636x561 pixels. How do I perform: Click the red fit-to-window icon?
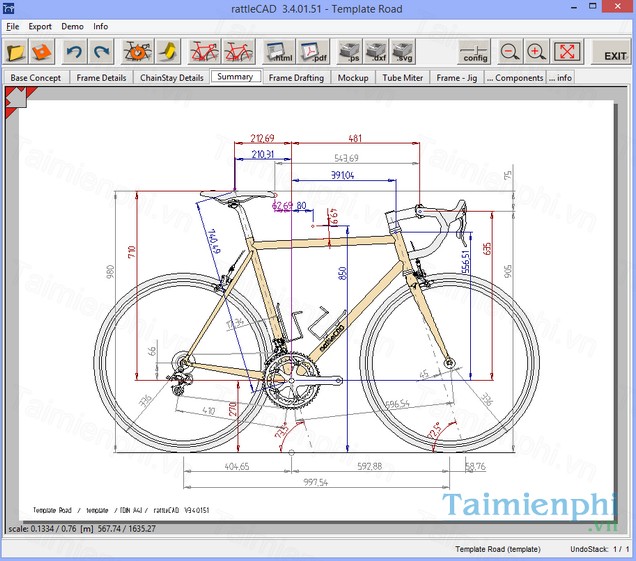click(568, 51)
